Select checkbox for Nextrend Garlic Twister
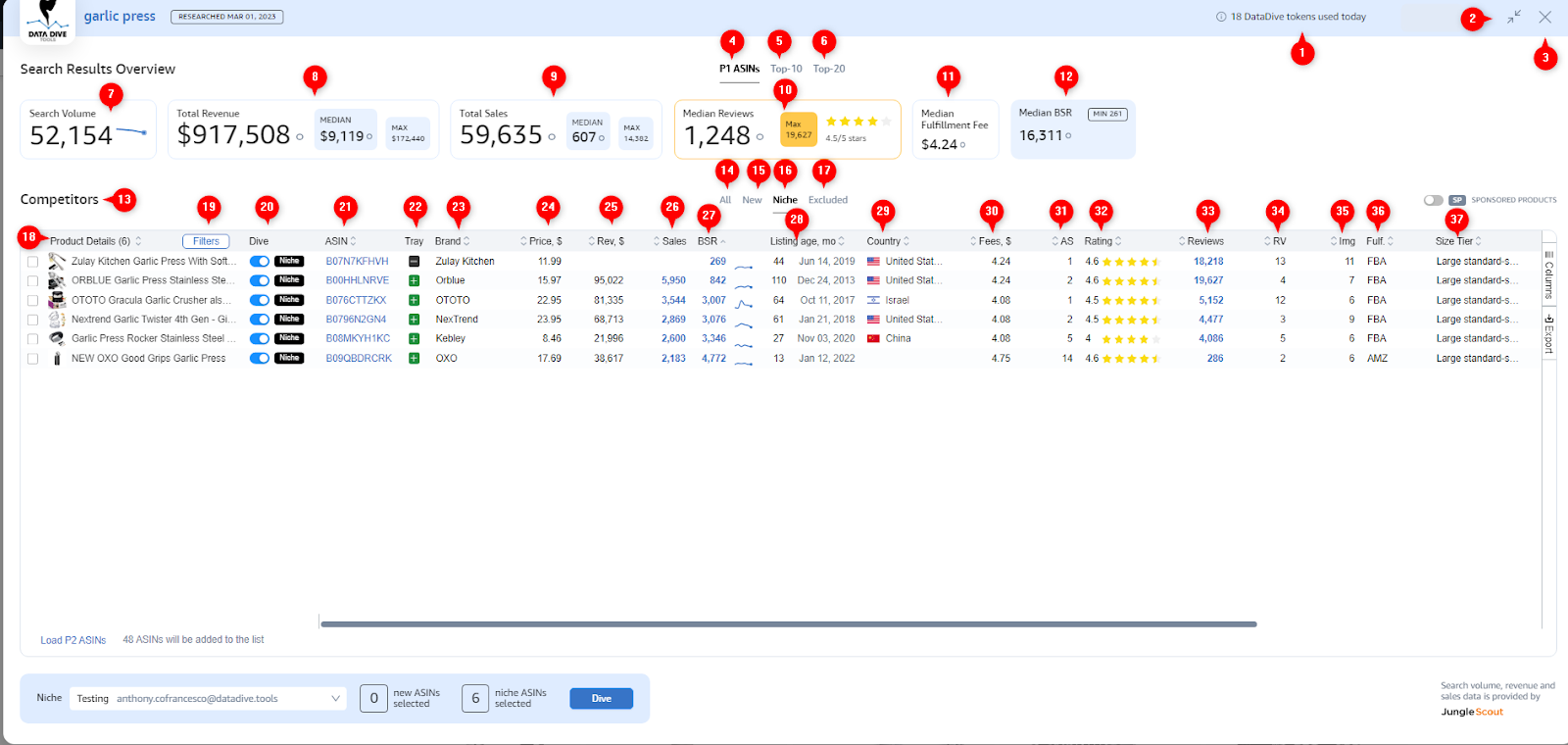 [33, 320]
